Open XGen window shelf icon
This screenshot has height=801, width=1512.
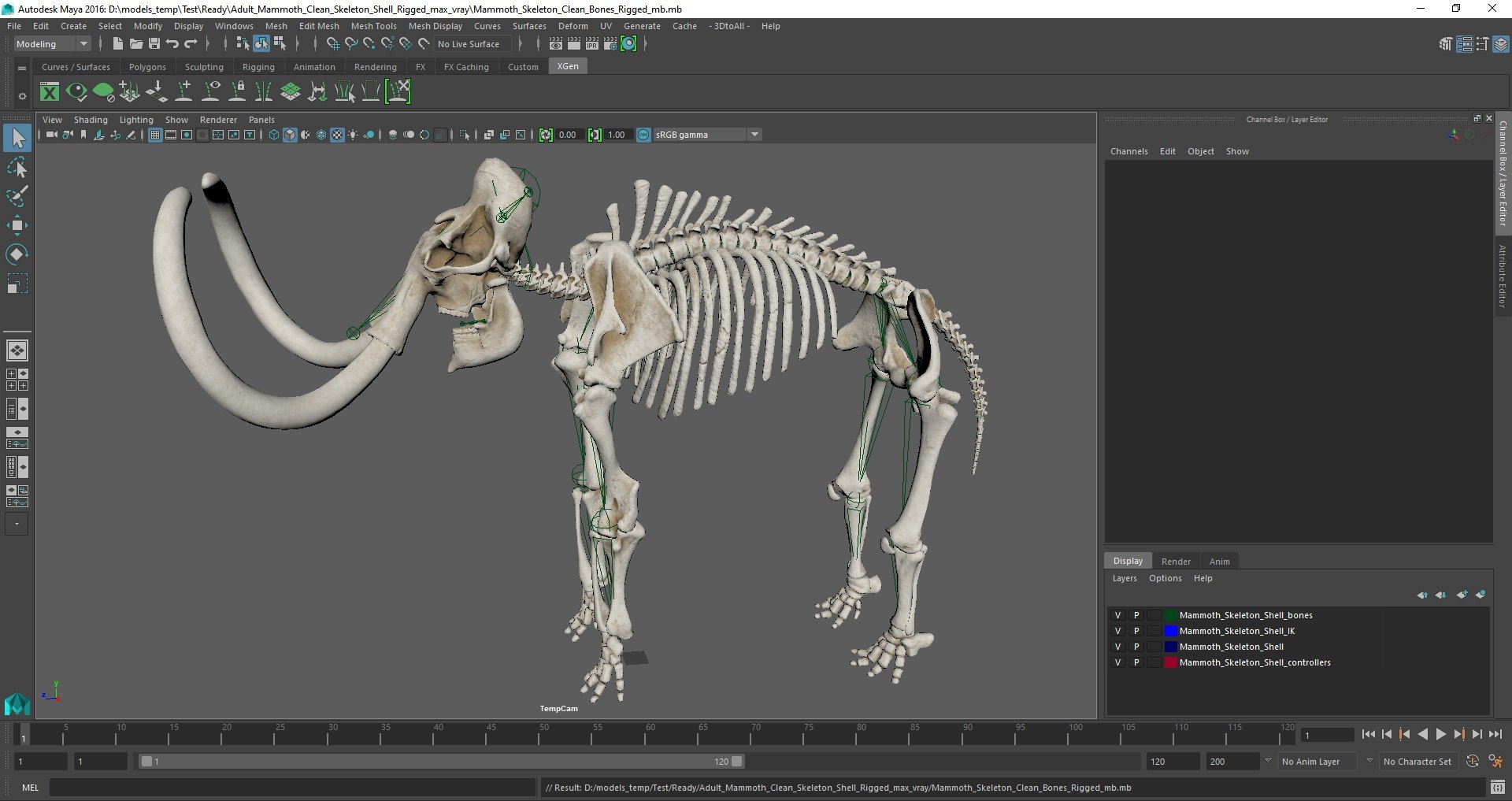pyautogui.click(x=50, y=92)
